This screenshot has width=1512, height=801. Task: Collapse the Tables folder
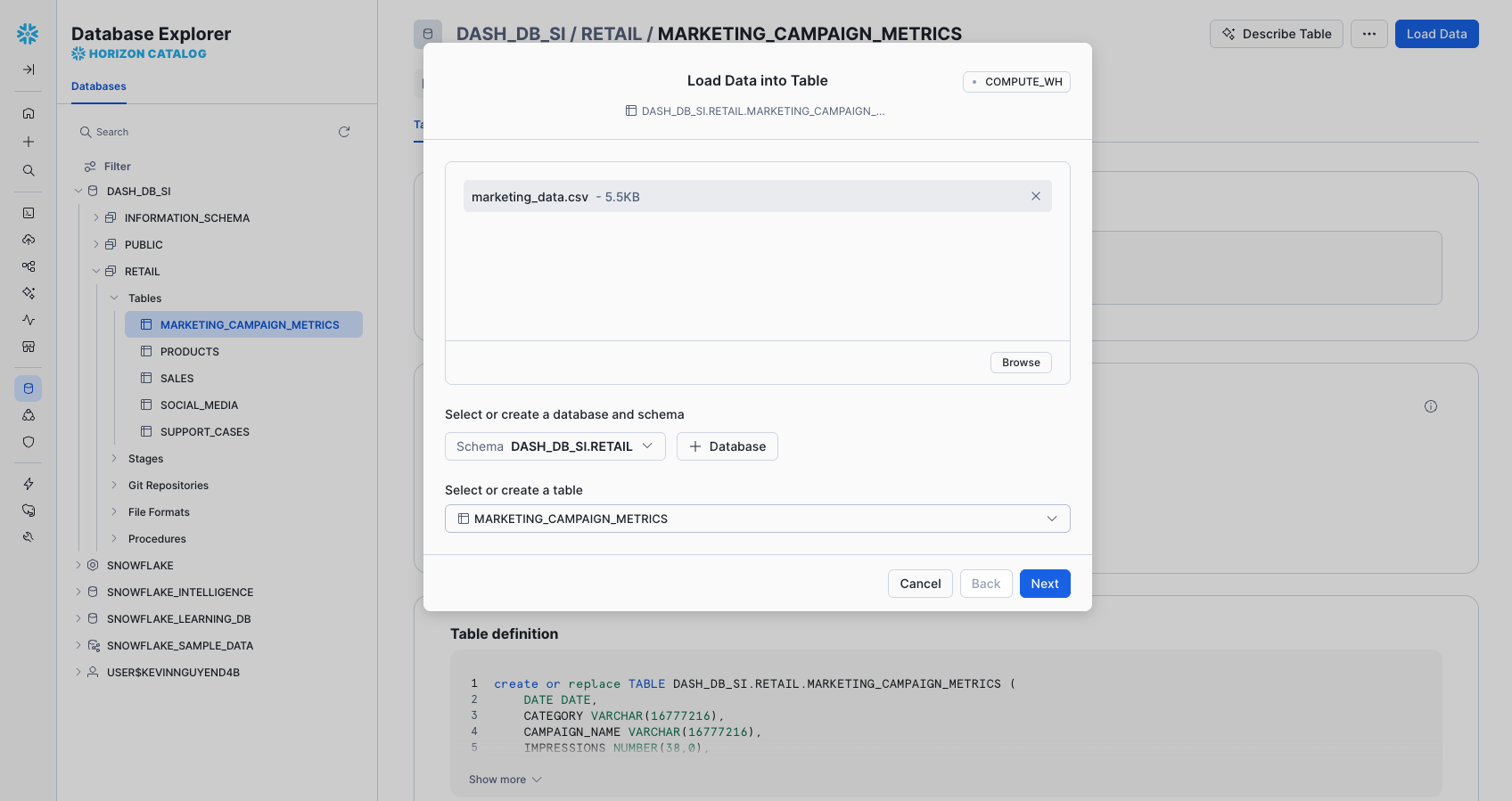point(114,298)
